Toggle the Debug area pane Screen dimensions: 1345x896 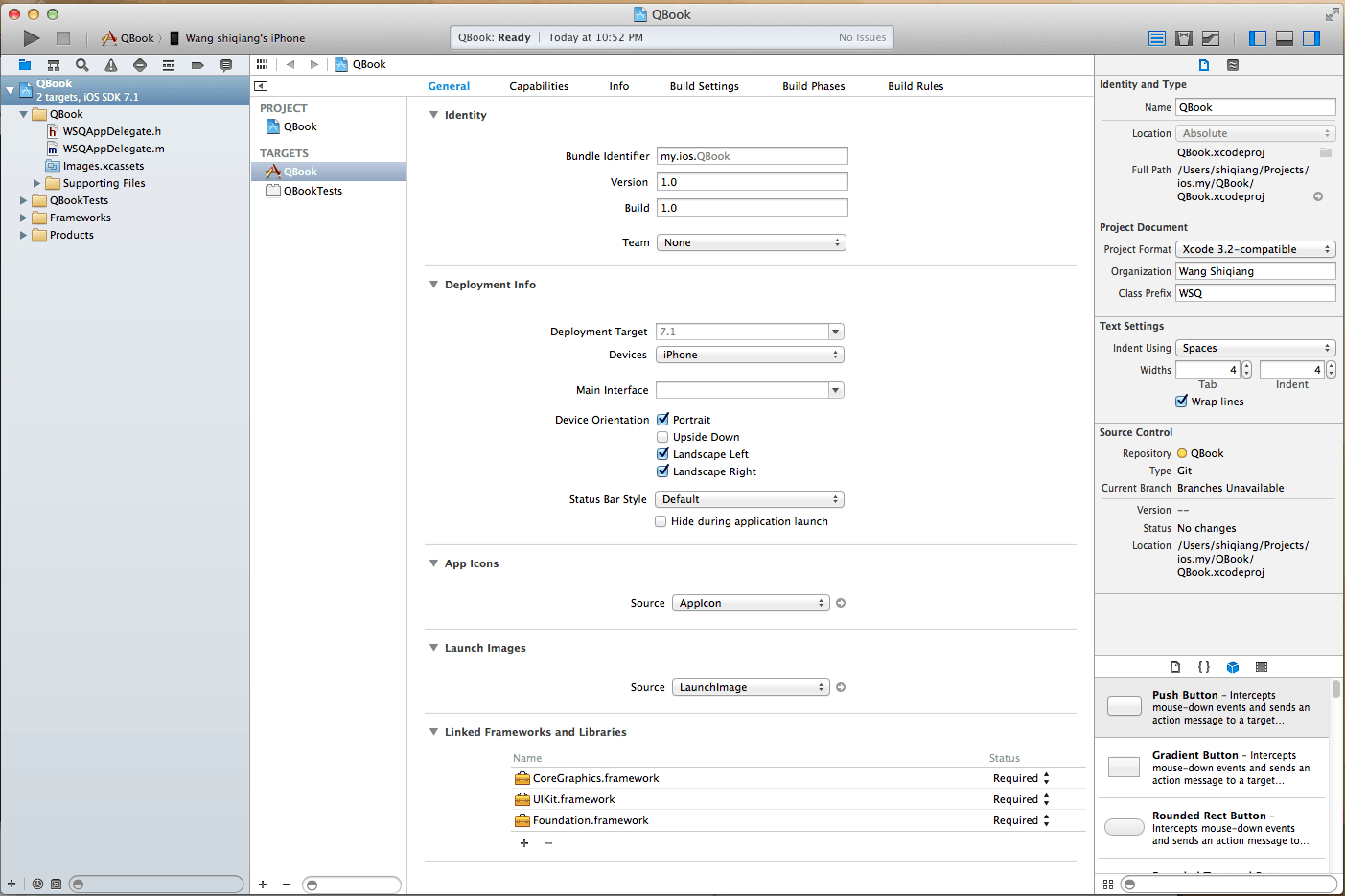[1285, 38]
